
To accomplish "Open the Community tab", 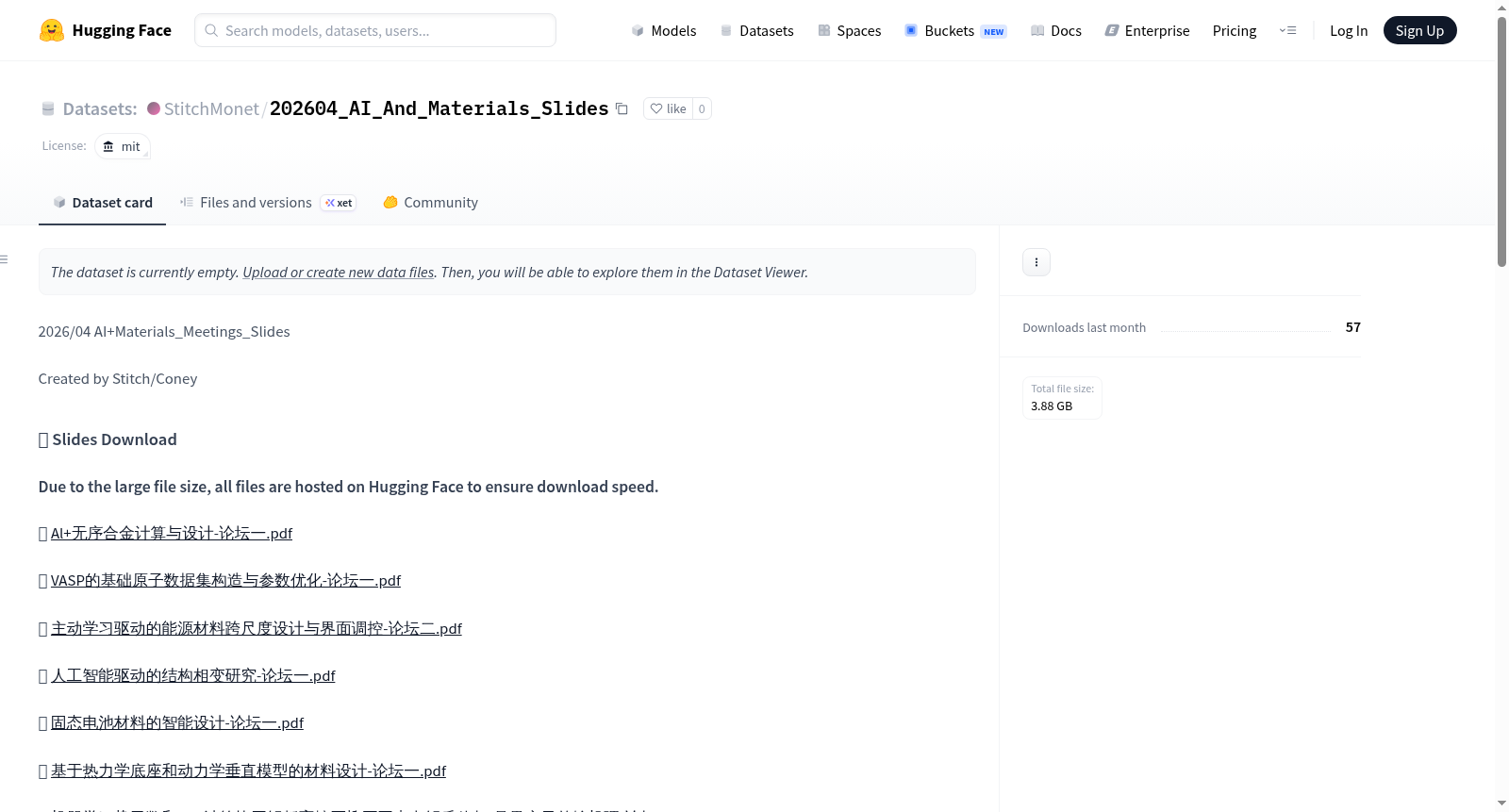I will pyautogui.click(x=430, y=202).
